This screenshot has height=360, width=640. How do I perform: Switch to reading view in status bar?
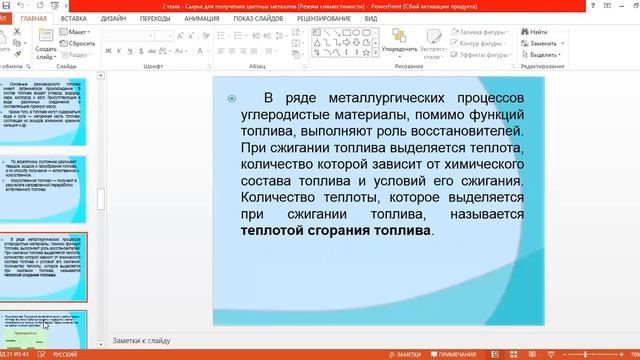point(532,354)
